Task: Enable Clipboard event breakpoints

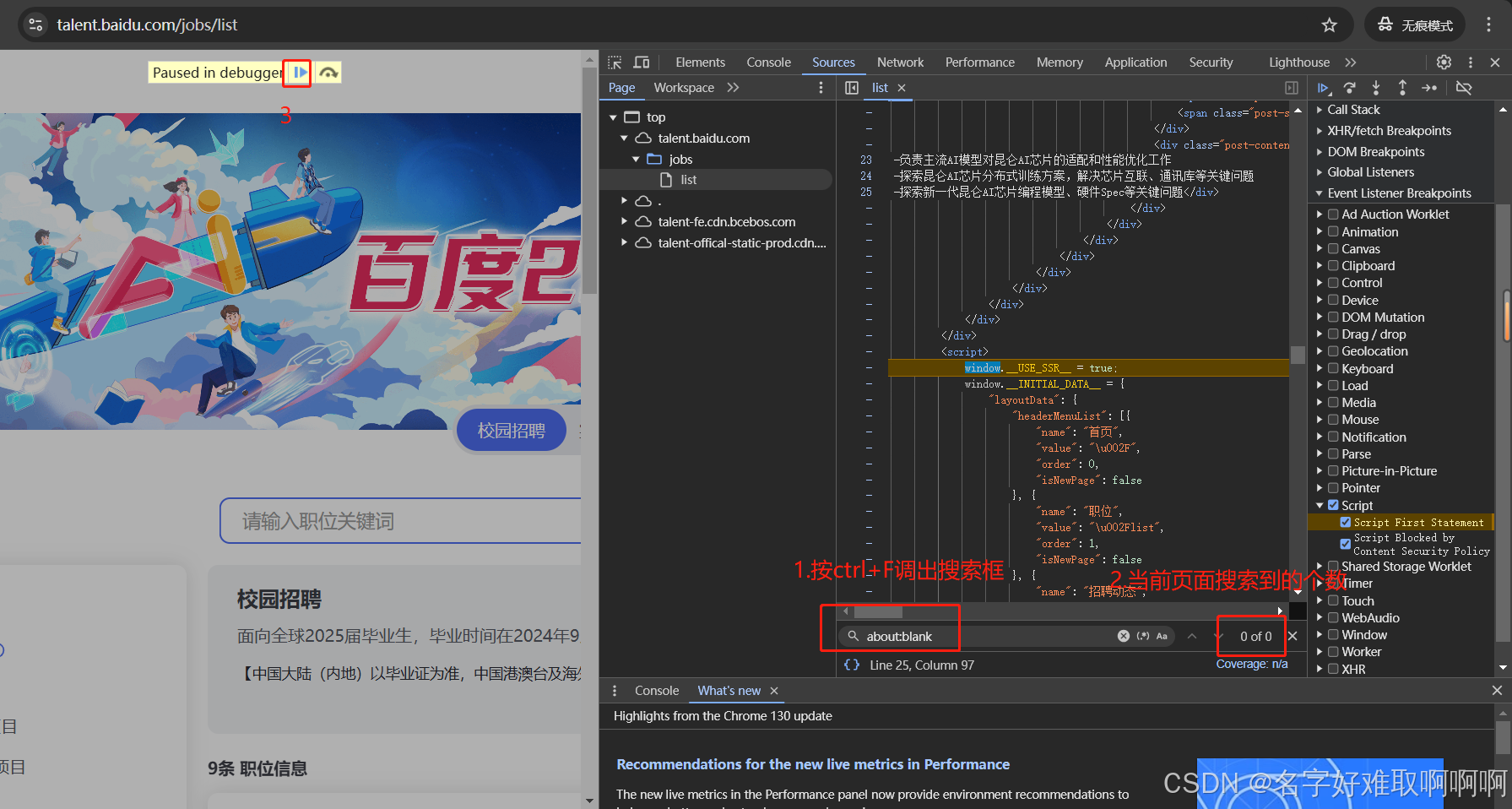Action: coord(1334,266)
